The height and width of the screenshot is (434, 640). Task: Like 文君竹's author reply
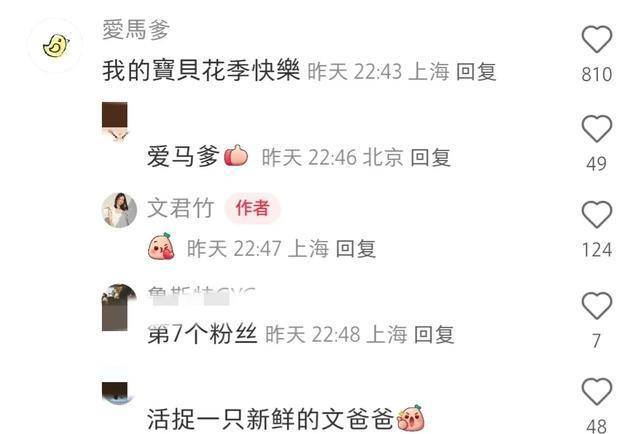click(x=596, y=214)
